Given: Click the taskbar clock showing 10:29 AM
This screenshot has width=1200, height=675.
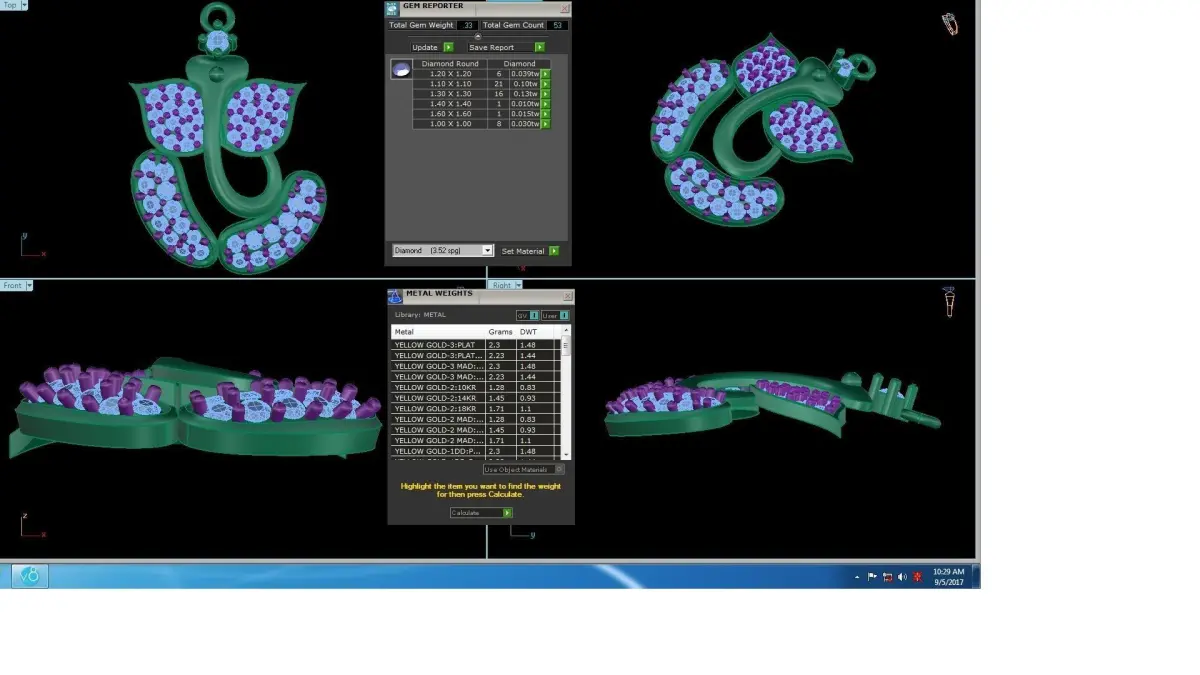Looking at the screenshot, I should coord(949,577).
